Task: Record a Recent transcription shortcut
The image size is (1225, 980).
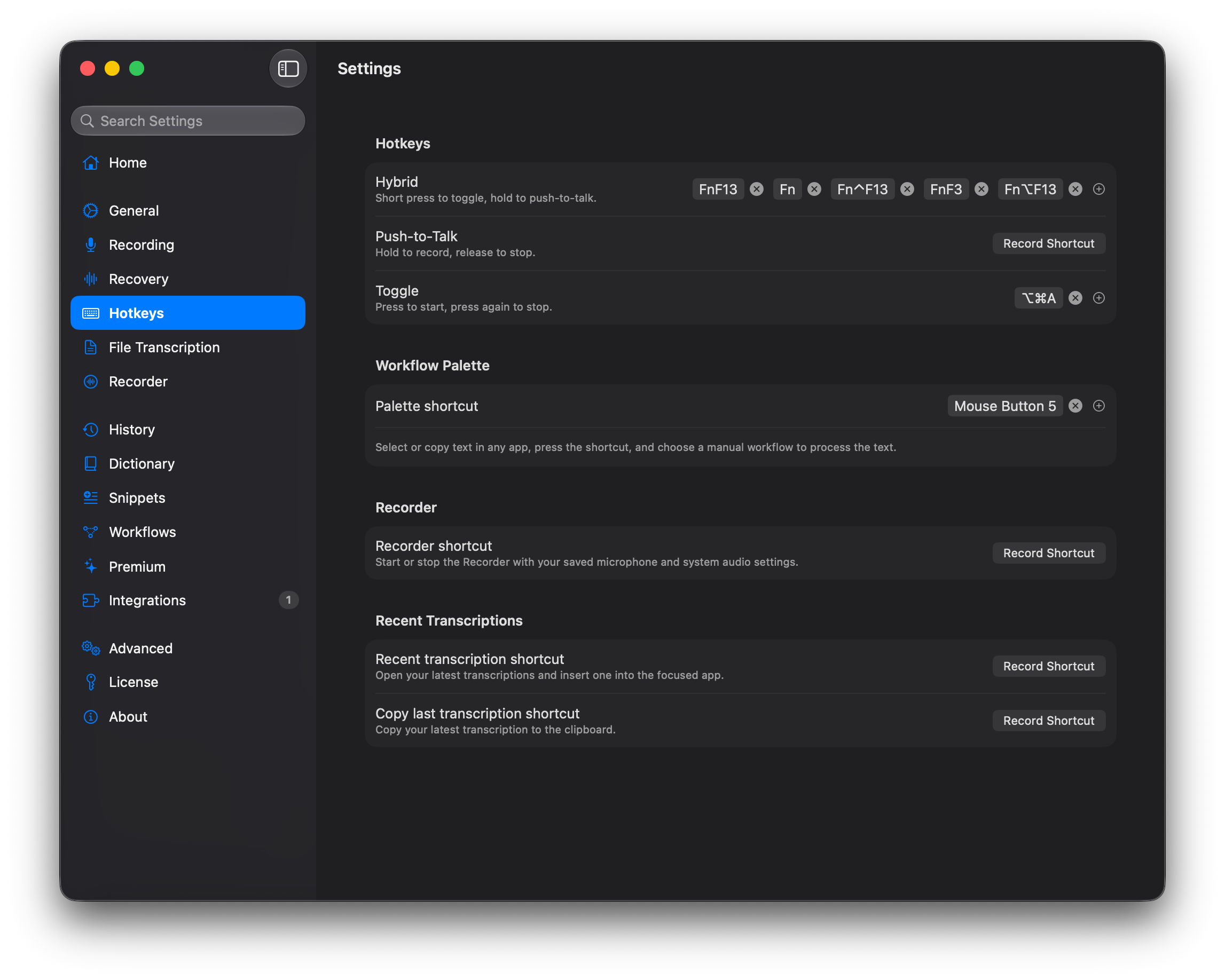Action: click(x=1049, y=666)
